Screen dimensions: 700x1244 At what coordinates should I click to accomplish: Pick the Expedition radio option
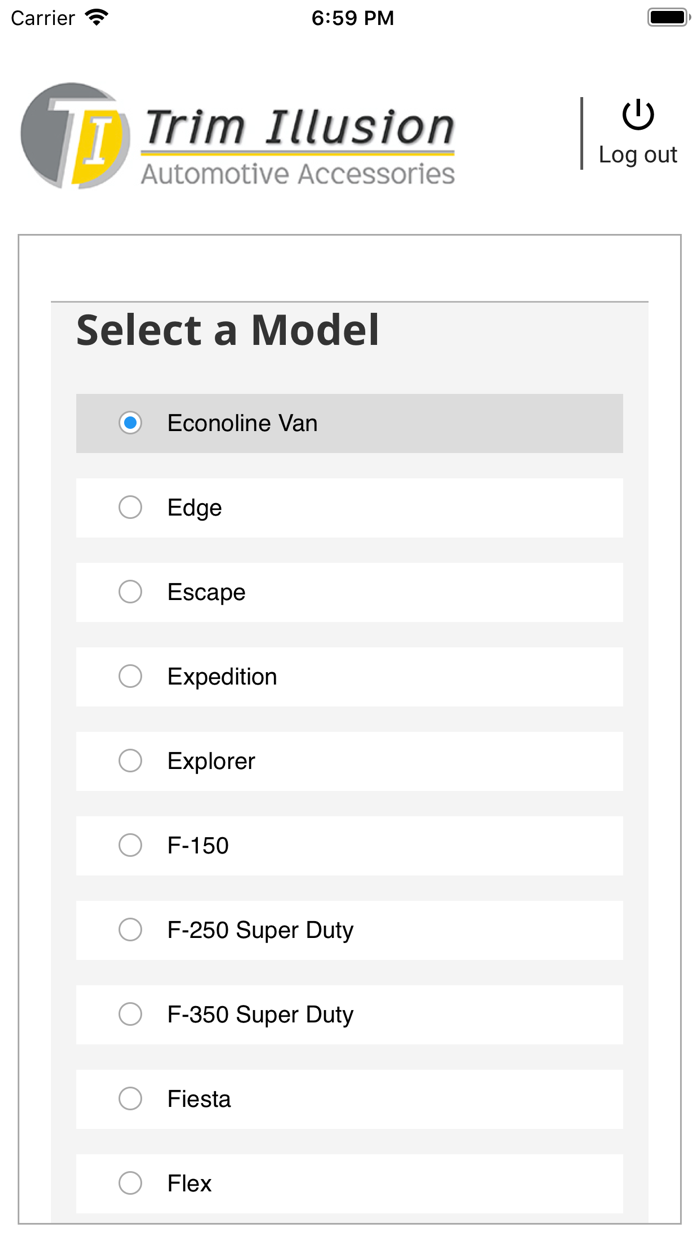click(130, 677)
